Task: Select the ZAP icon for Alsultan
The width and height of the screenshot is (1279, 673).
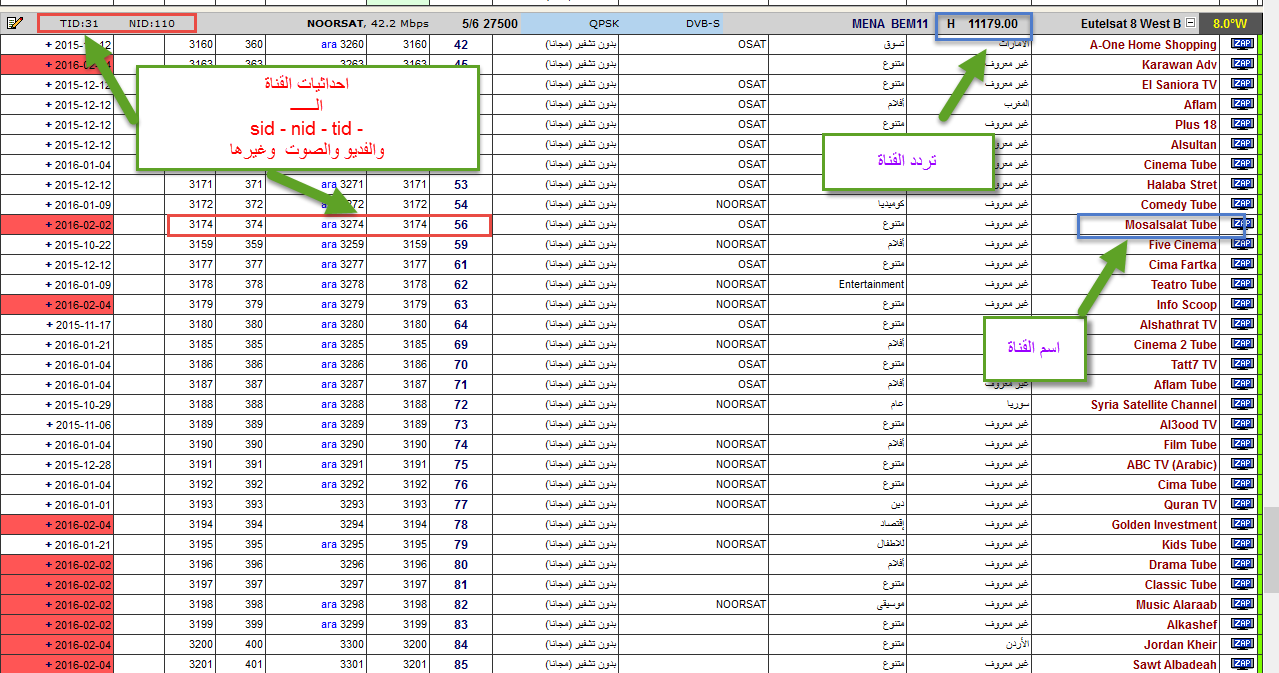Action: click(x=1241, y=144)
